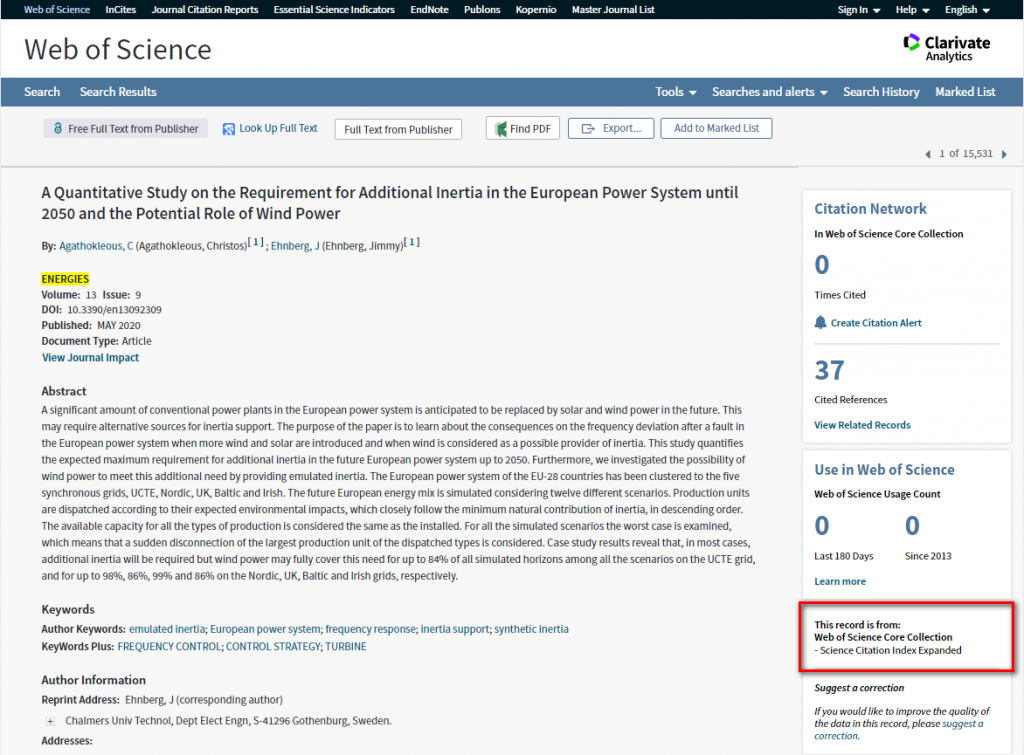This screenshot has width=1024, height=755.
Task: Go to previous record arrow
Action: 928,154
